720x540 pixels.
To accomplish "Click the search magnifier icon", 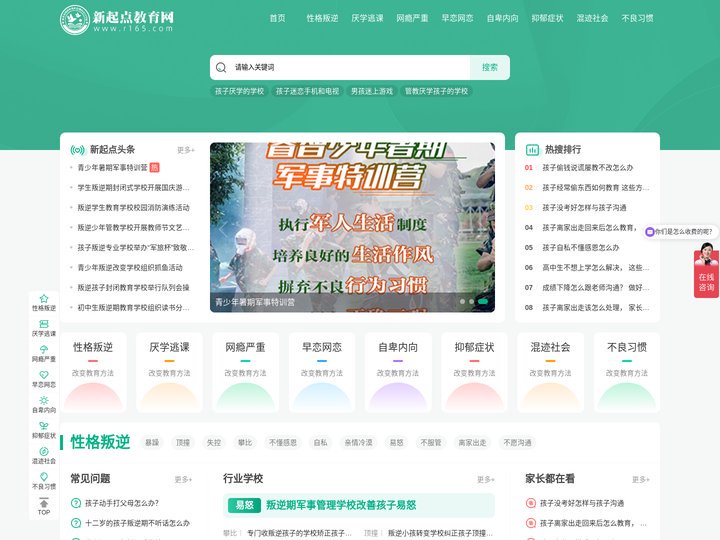I will coord(221,68).
